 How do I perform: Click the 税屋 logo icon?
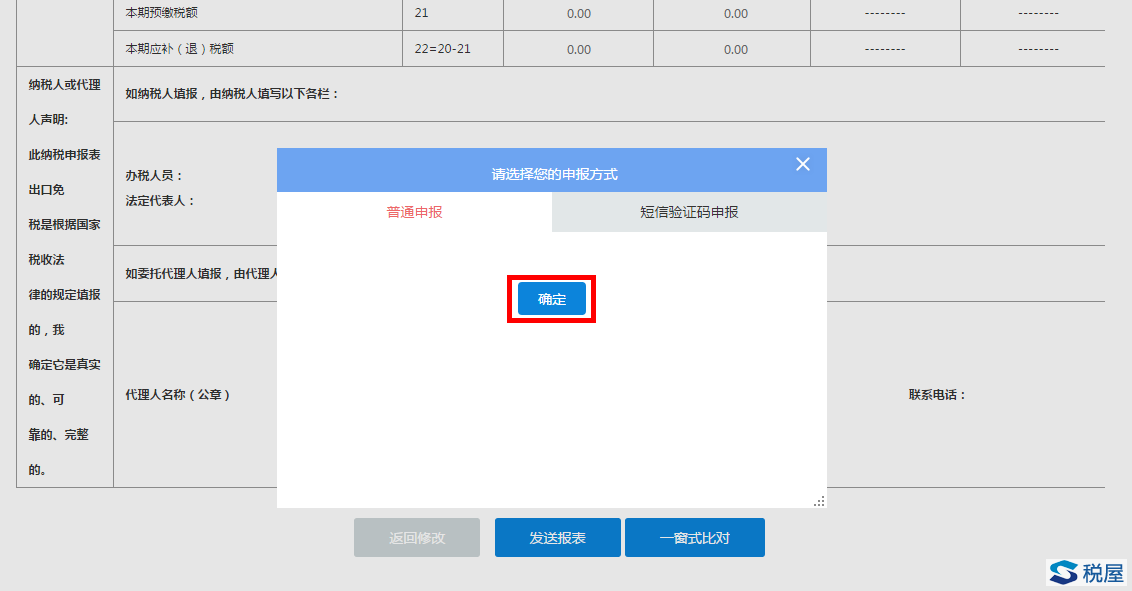click(x=1063, y=572)
